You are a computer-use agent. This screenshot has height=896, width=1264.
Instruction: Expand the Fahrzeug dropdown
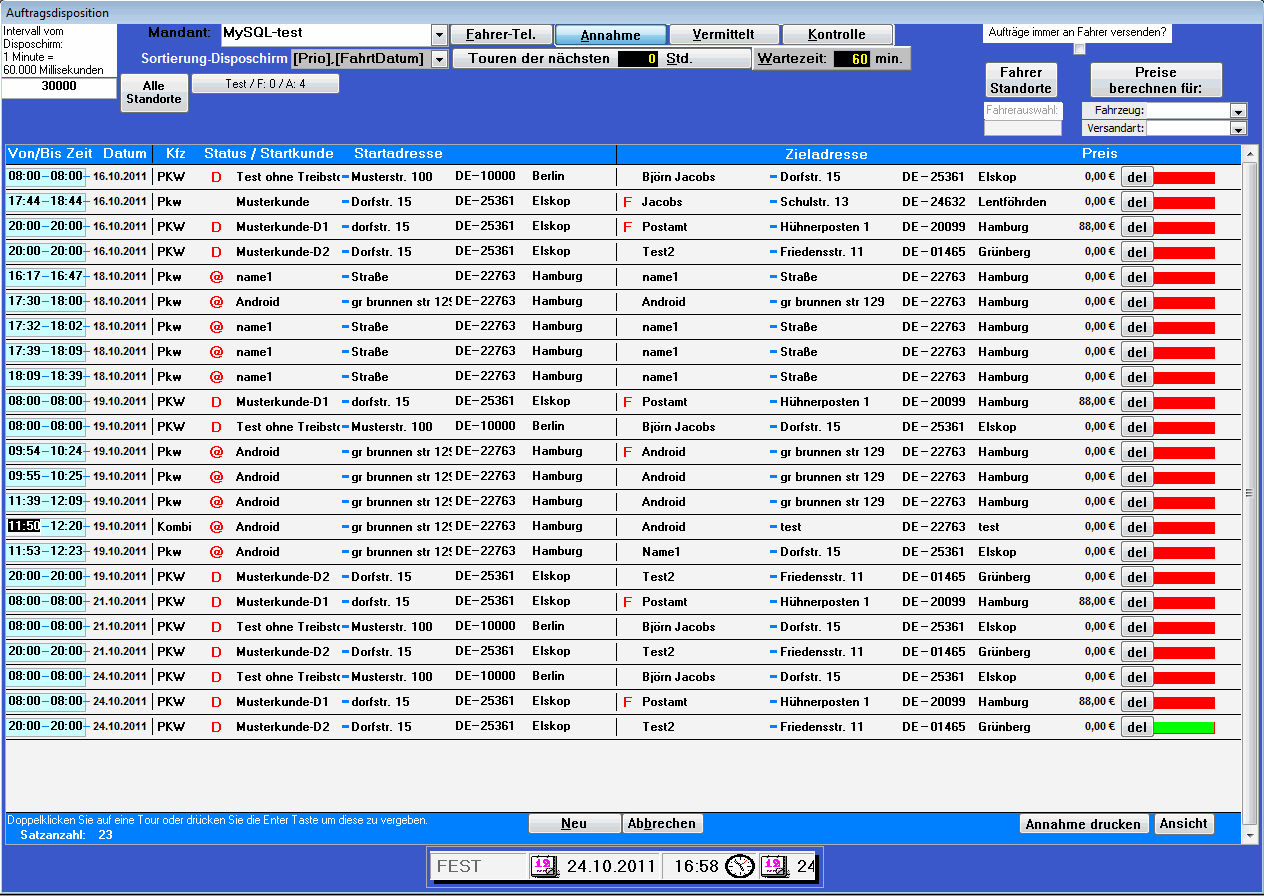1239,111
